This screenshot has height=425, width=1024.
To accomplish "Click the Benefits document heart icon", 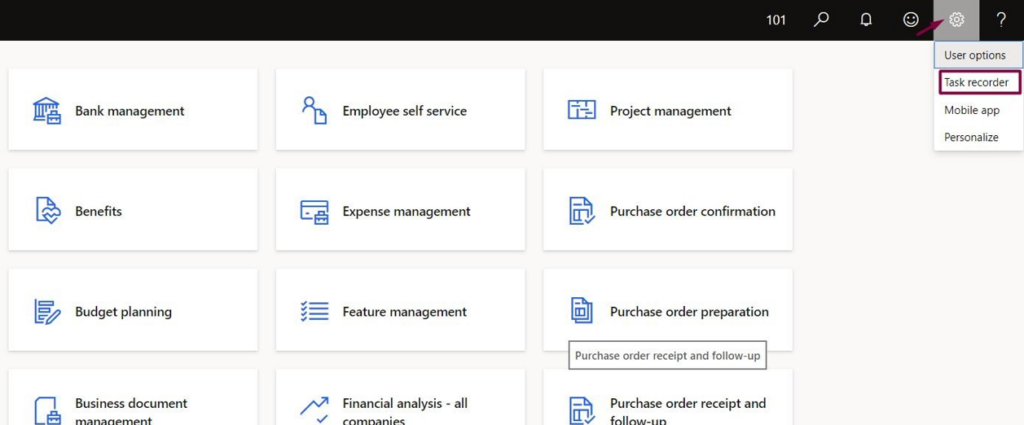I will [48, 211].
